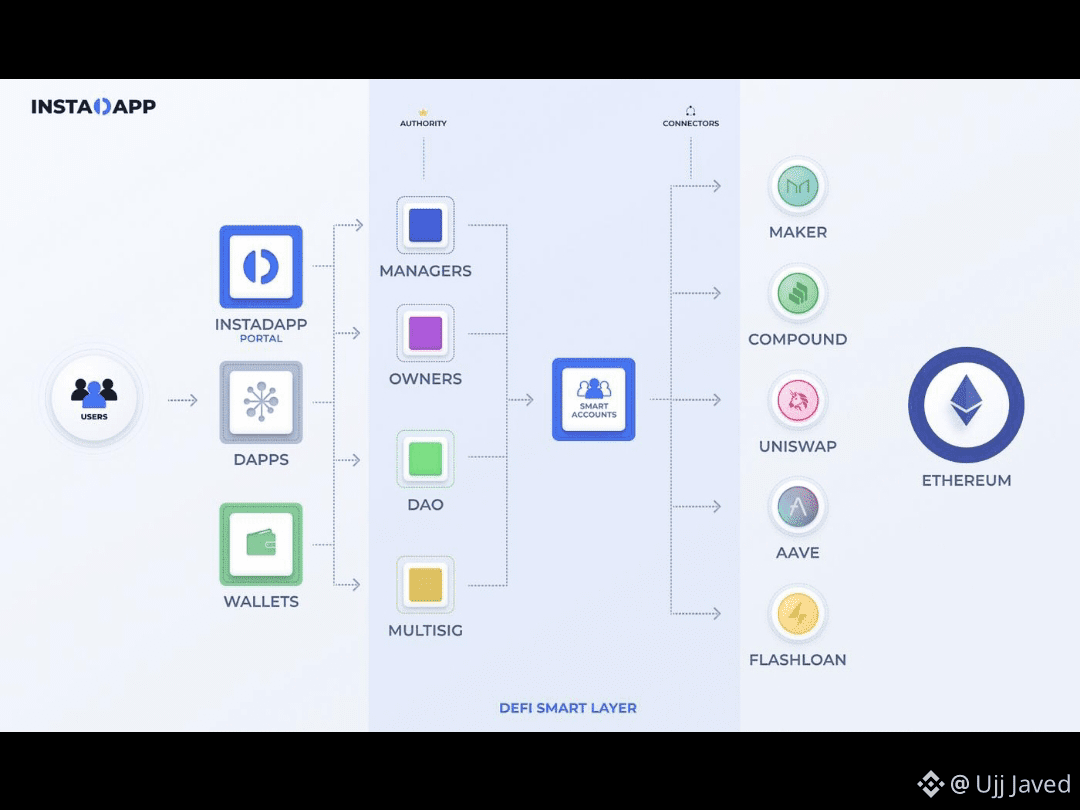The height and width of the screenshot is (810, 1080).
Task: Click the MULTISIG label
Action: pos(426,631)
